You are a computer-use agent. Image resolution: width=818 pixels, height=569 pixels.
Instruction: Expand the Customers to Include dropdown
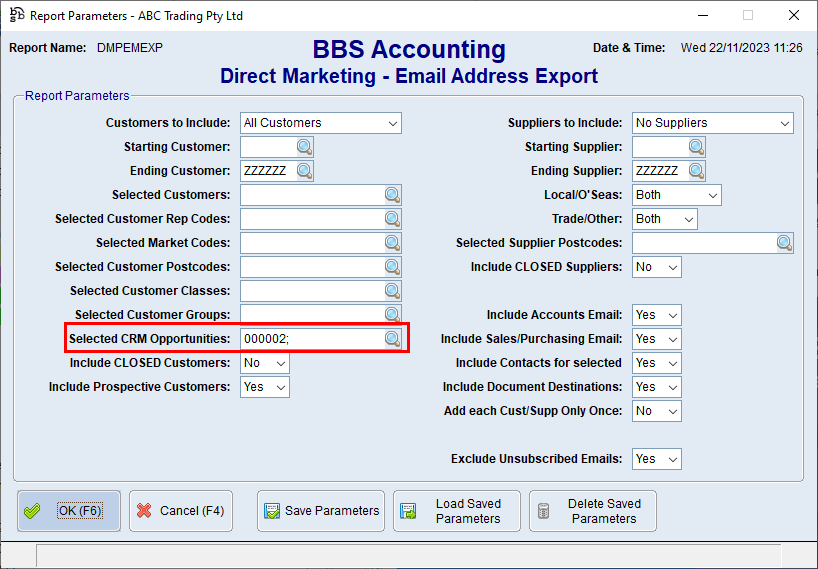point(320,123)
